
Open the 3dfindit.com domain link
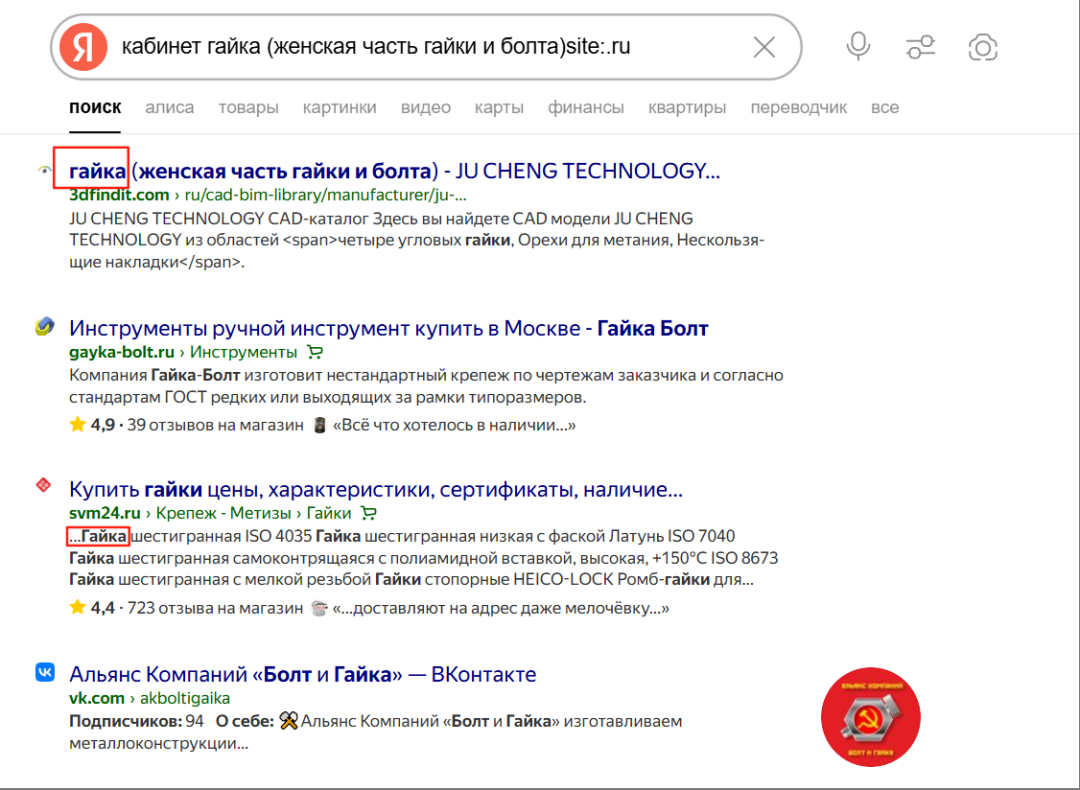119,195
